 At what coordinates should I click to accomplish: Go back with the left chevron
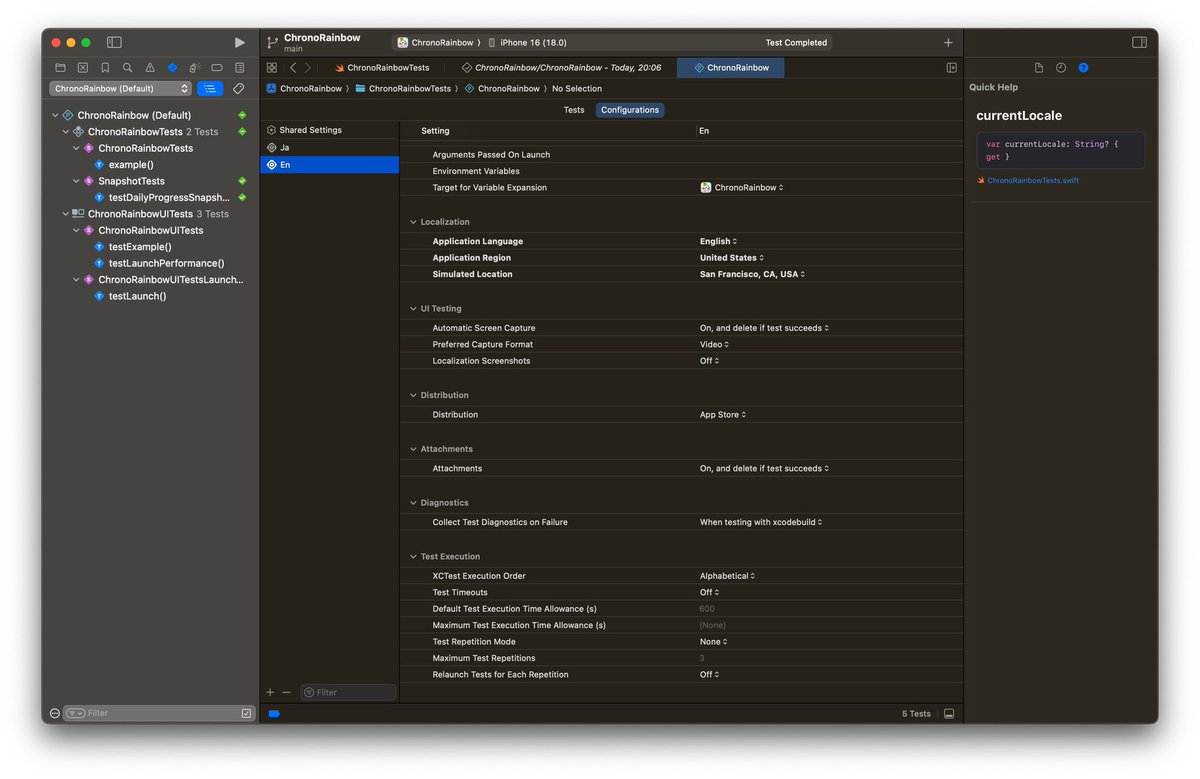[293, 68]
